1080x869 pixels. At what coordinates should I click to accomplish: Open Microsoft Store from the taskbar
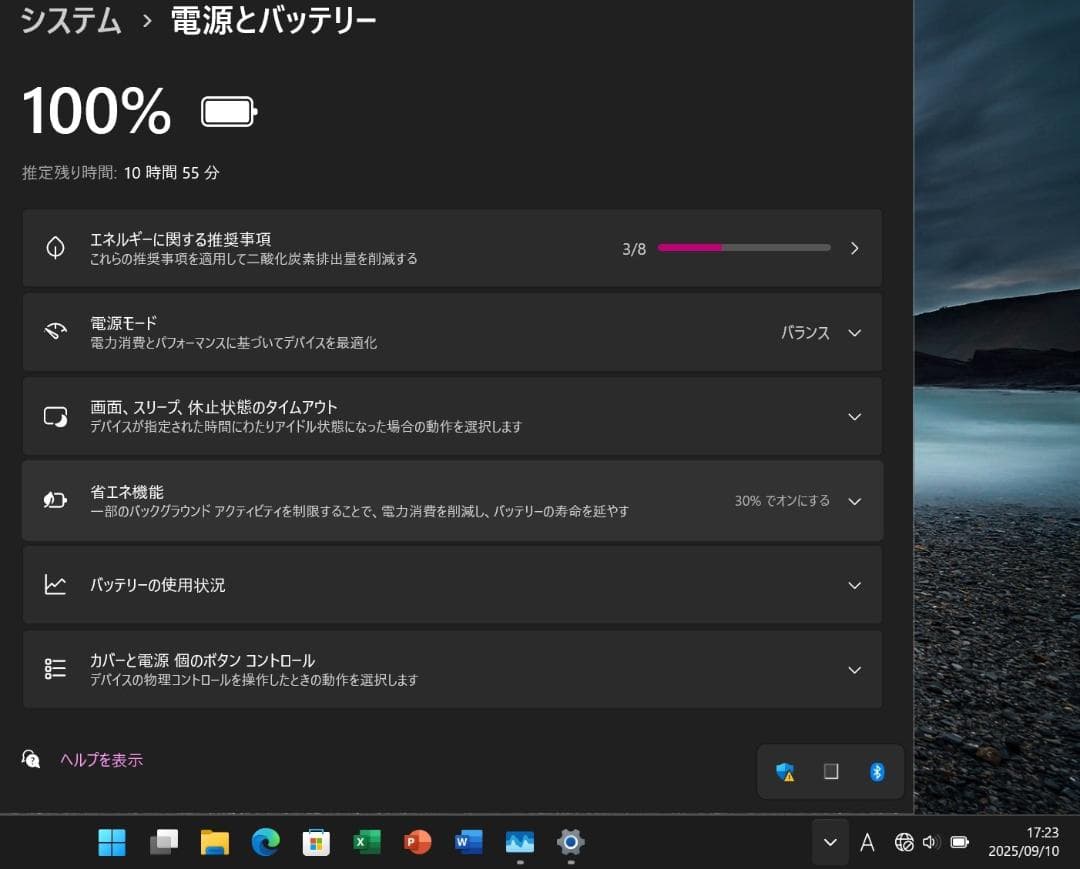click(x=315, y=843)
